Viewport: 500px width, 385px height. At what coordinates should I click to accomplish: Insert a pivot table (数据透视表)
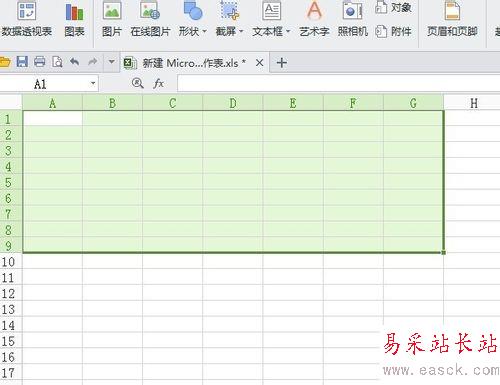pyautogui.click(x=27, y=19)
